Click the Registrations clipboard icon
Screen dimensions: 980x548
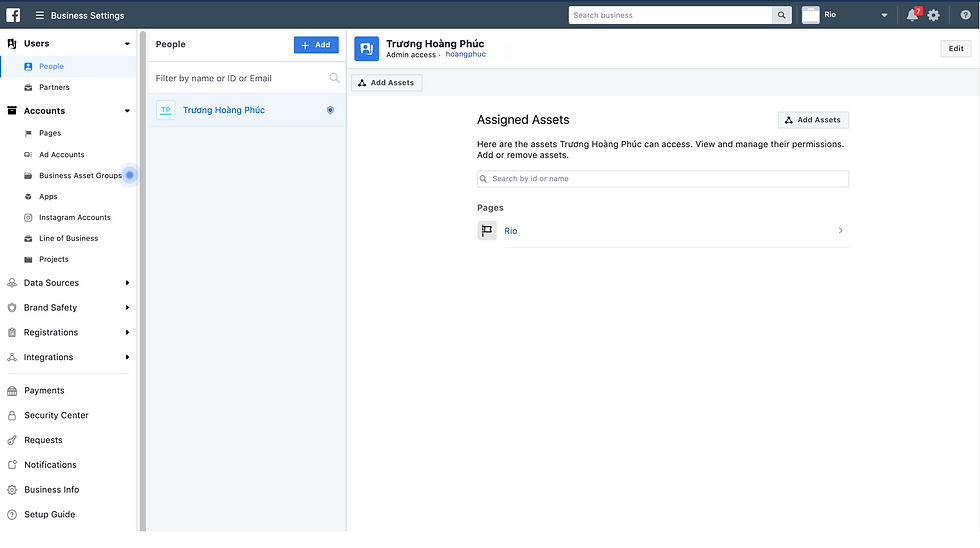tap(12, 332)
